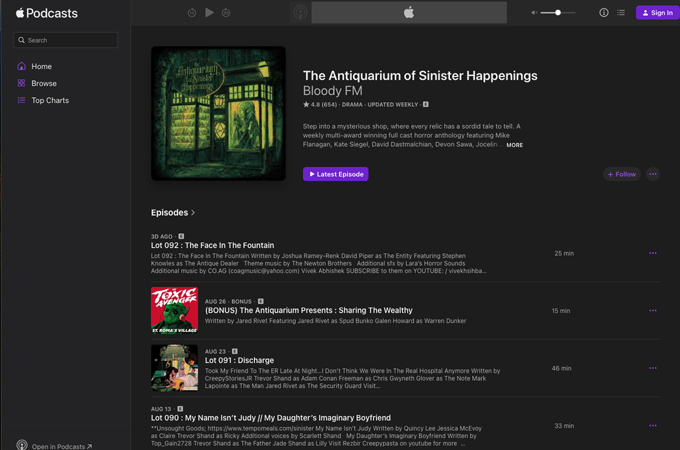Click the DRAMA category label
The image size is (680, 450).
[352, 104]
